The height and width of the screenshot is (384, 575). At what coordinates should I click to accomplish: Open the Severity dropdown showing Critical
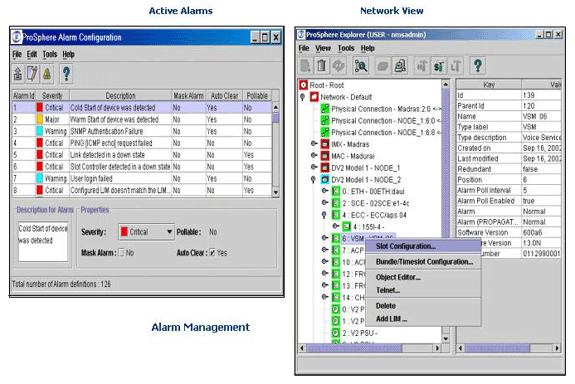coord(146,232)
